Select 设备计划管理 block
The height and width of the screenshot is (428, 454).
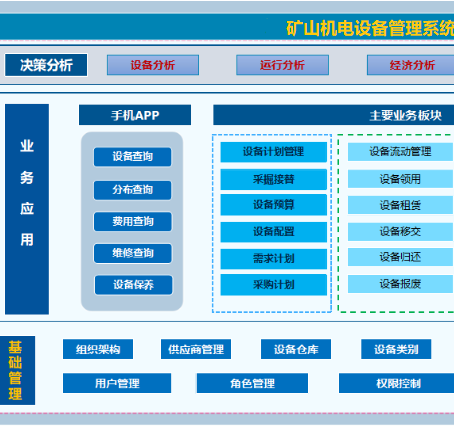274,152
